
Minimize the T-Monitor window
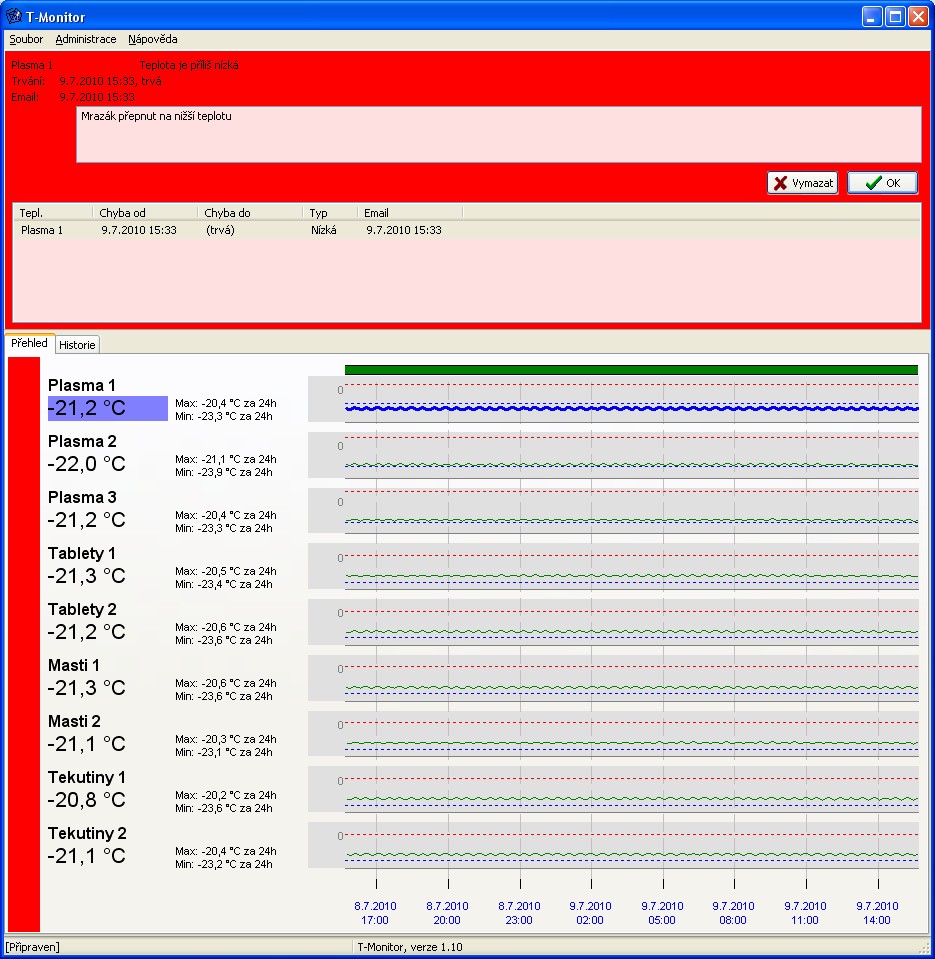pos(873,17)
